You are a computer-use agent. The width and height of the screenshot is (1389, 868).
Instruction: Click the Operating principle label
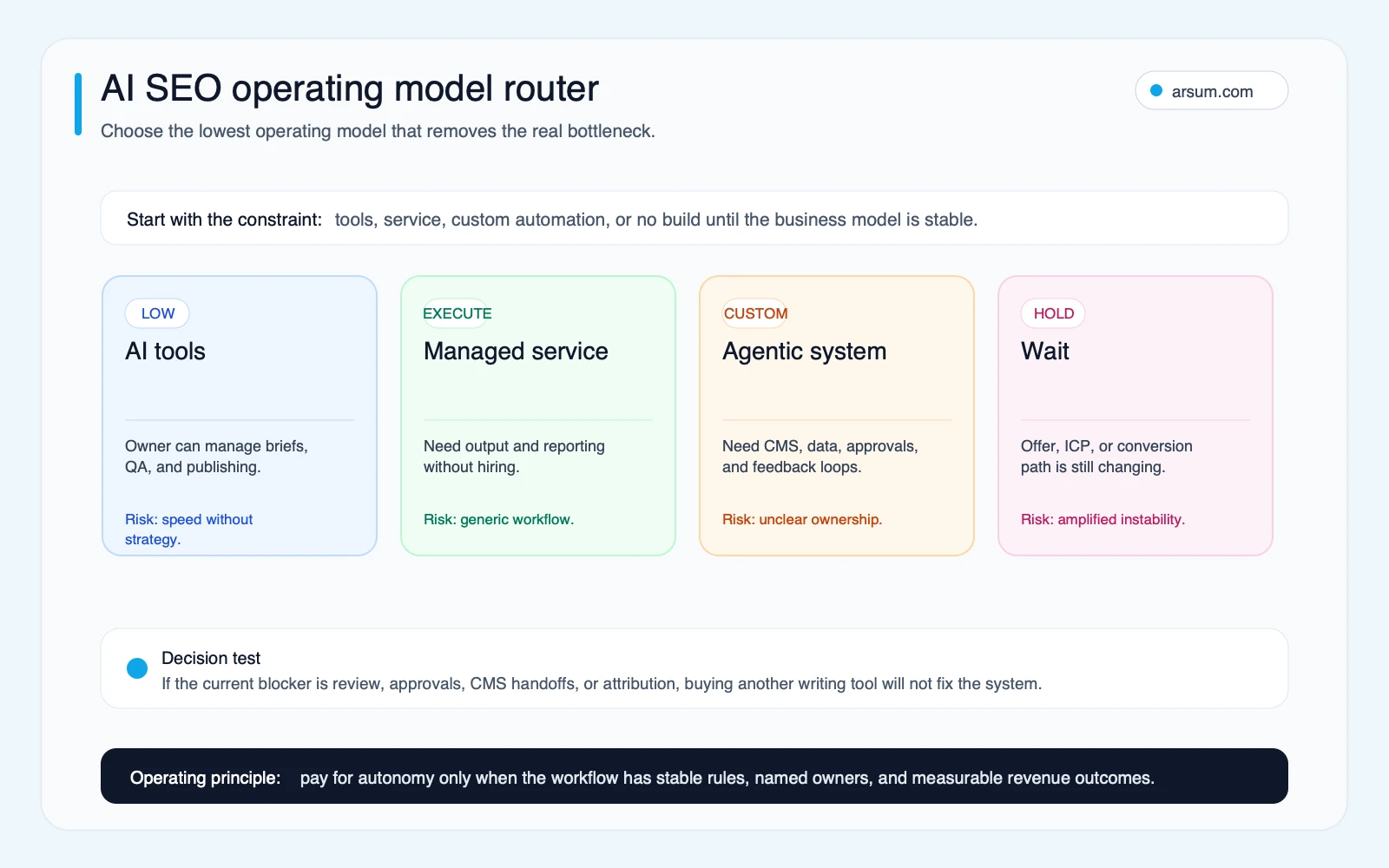click(205, 778)
